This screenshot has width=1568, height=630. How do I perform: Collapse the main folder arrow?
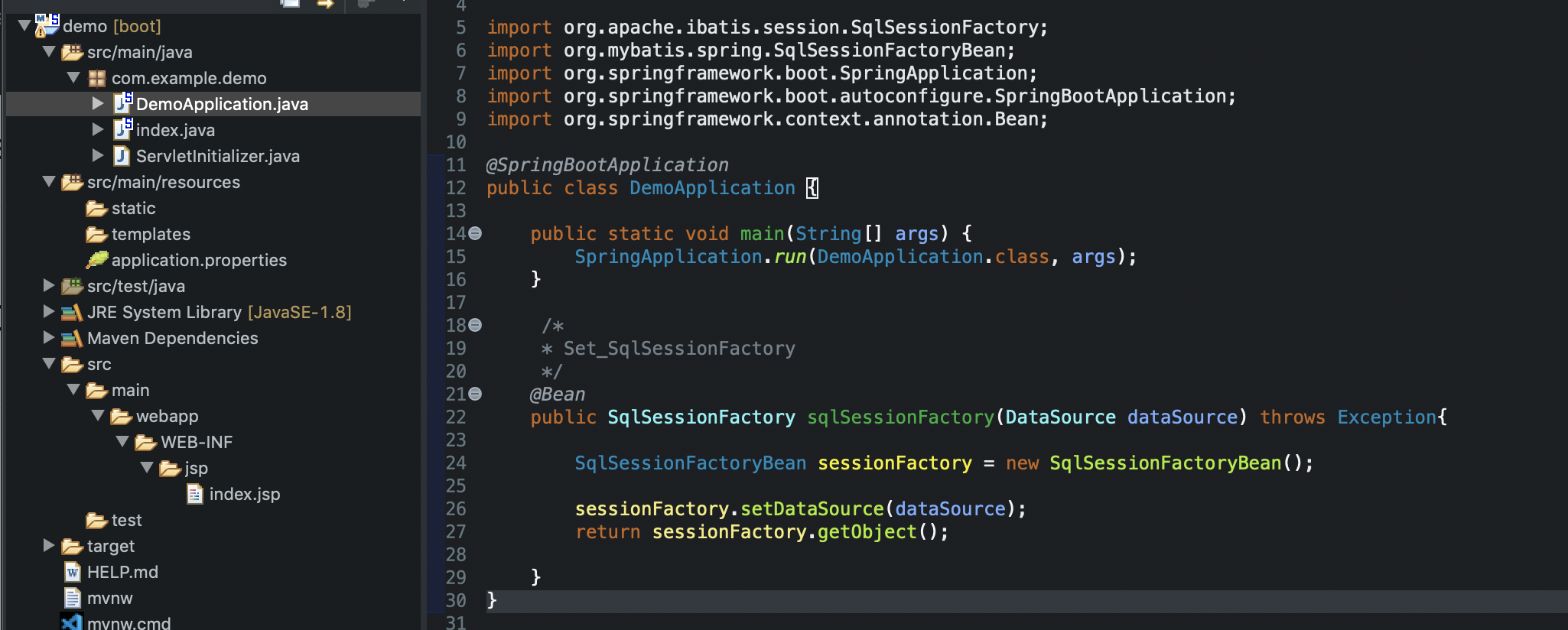click(73, 390)
